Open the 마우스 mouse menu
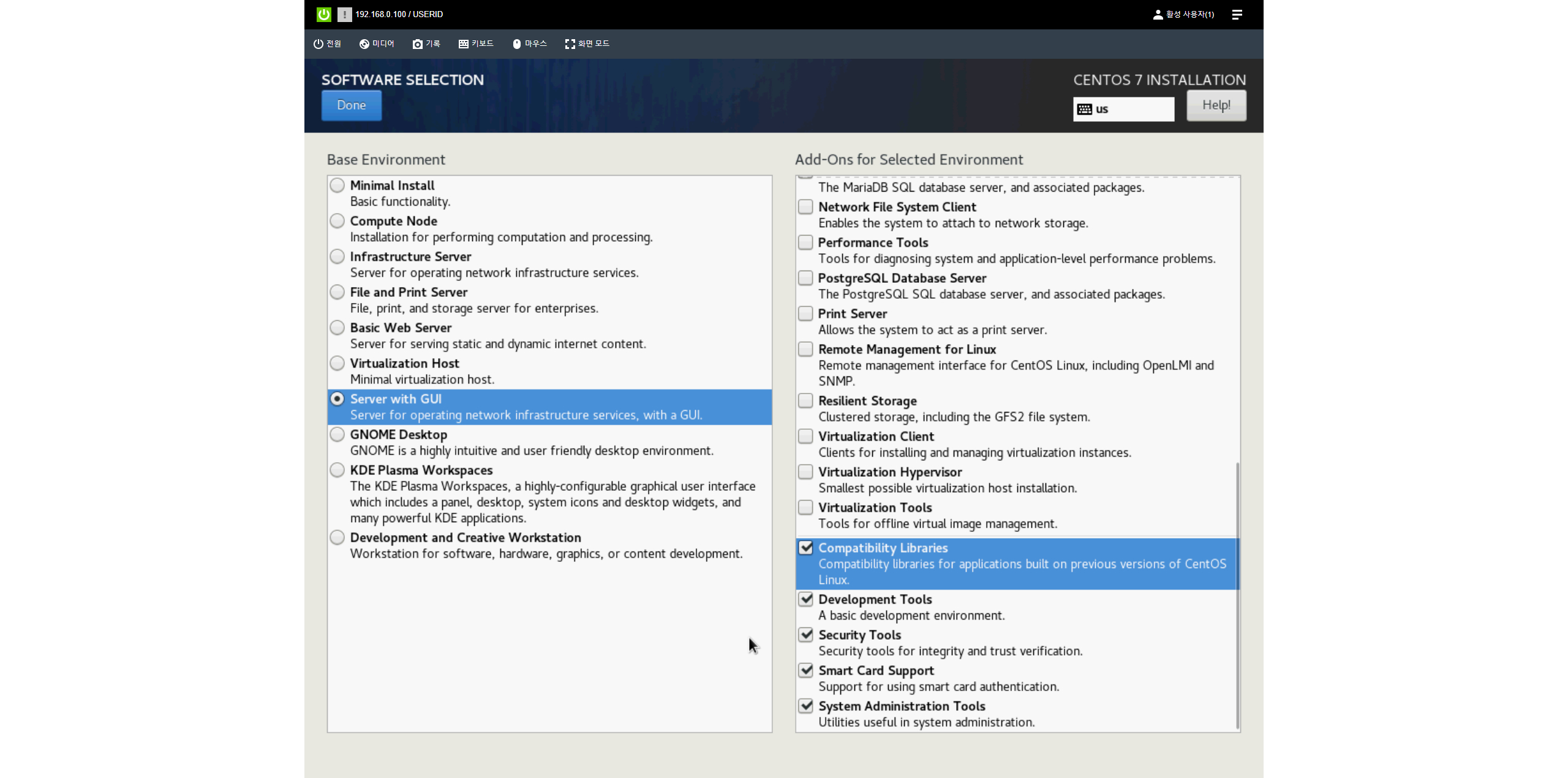The height and width of the screenshot is (778, 1568). coord(529,43)
